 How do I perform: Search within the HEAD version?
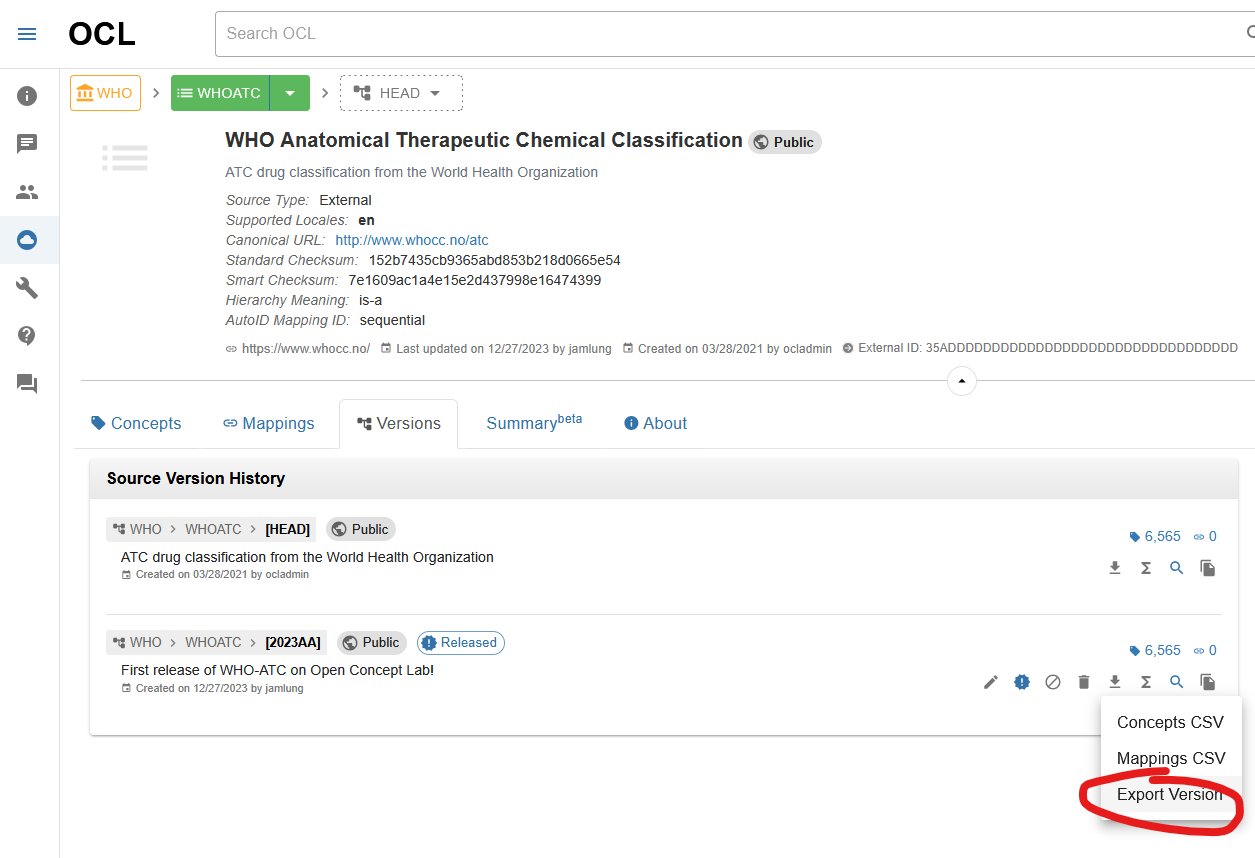pos(1177,568)
